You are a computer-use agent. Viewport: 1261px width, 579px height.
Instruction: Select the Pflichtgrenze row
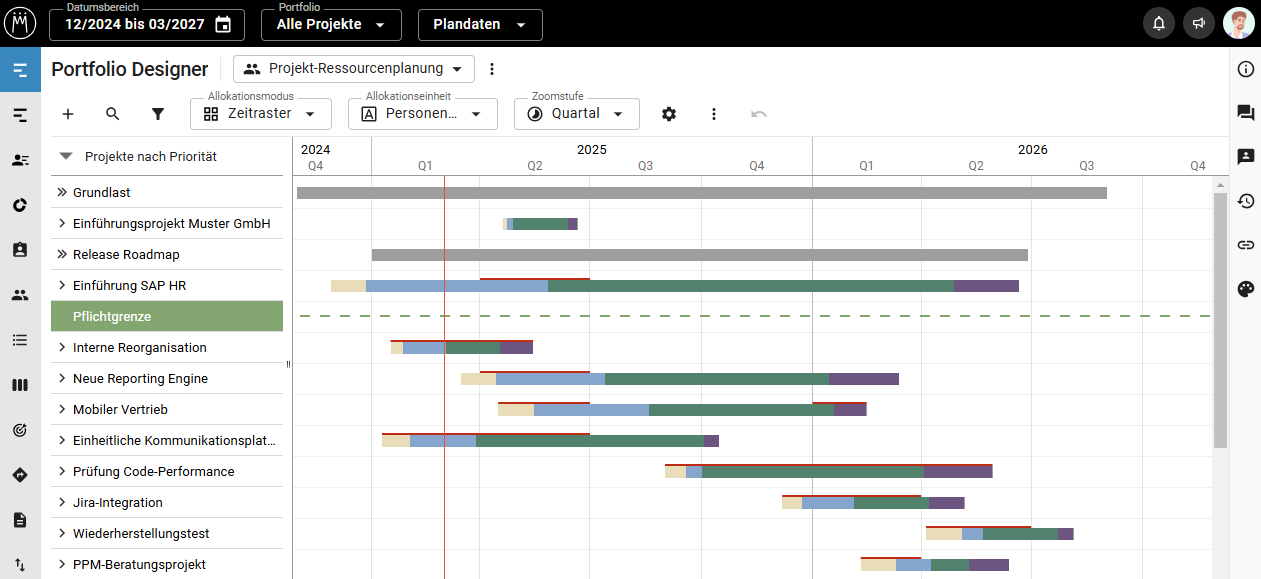pos(167,316)
